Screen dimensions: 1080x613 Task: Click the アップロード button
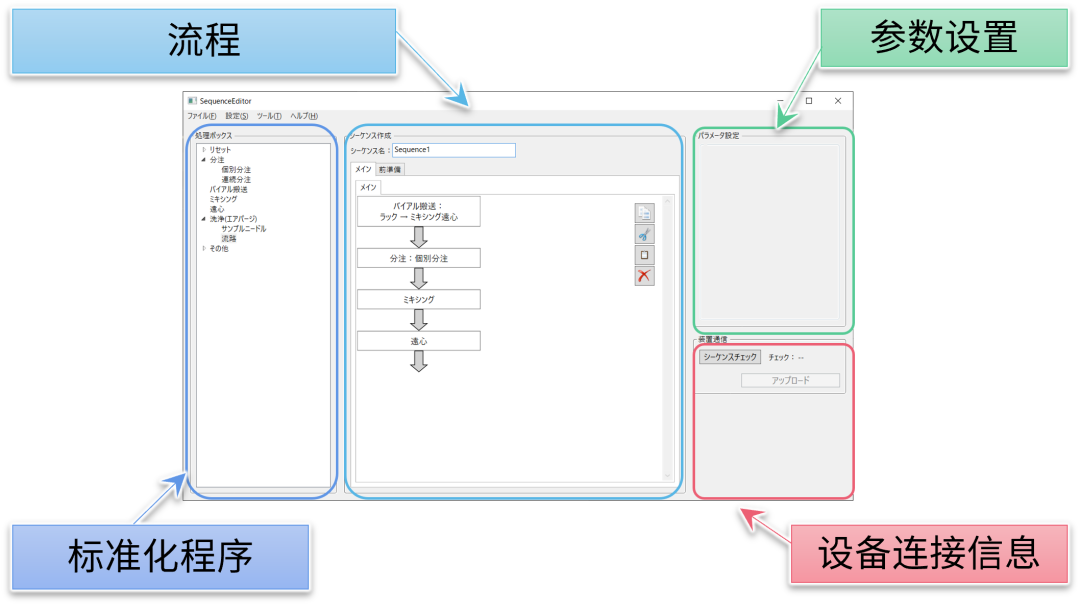(x=791, y=381)
